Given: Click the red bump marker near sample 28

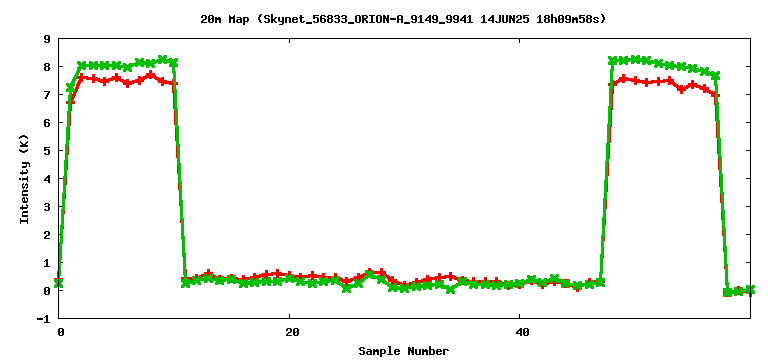Looking at the screenshot, I should point(382,271).
